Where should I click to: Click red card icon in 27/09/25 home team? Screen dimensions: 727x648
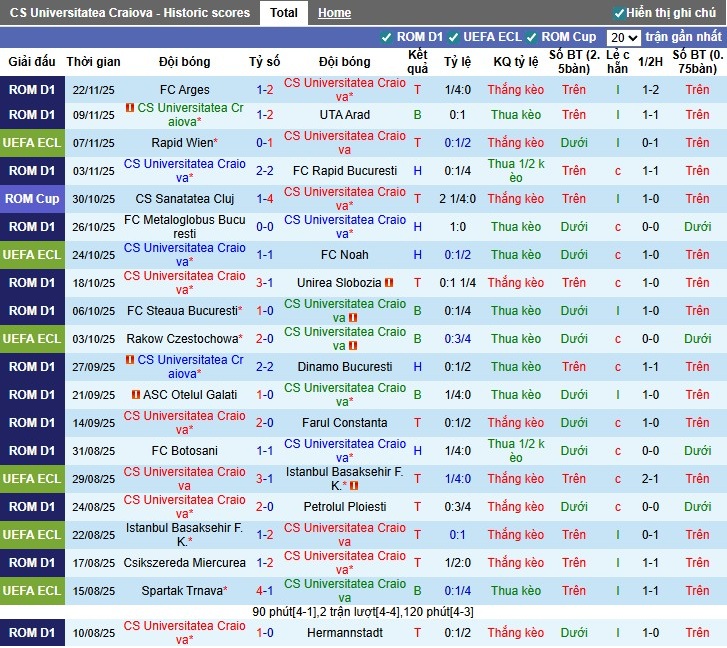pyautogui.click(x=130, y=360)
